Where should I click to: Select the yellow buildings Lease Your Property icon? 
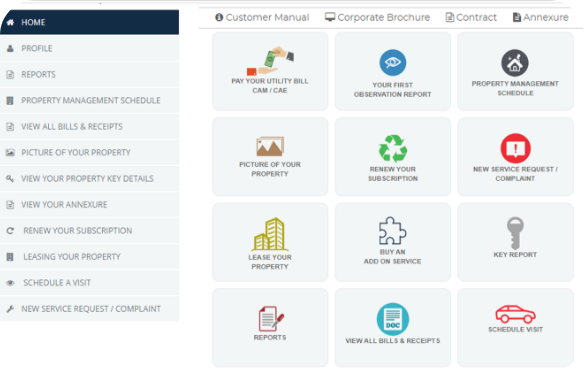[270, 234]
